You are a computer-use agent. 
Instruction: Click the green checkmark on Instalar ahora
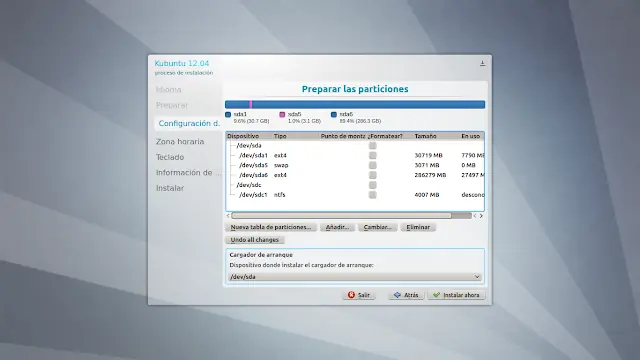coord(436,295)
